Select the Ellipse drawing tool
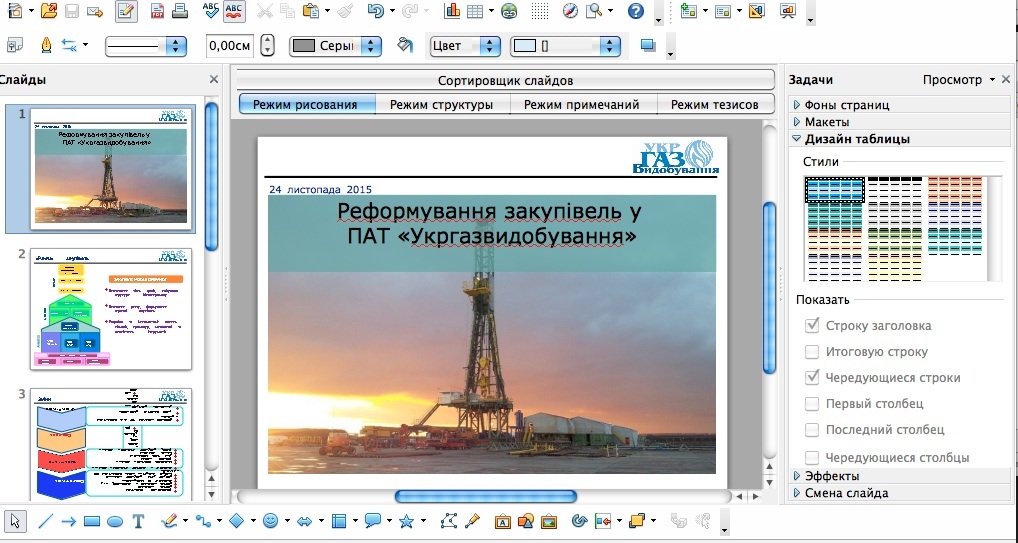This screenshot has height=543, width=1018. coord(115,521)
